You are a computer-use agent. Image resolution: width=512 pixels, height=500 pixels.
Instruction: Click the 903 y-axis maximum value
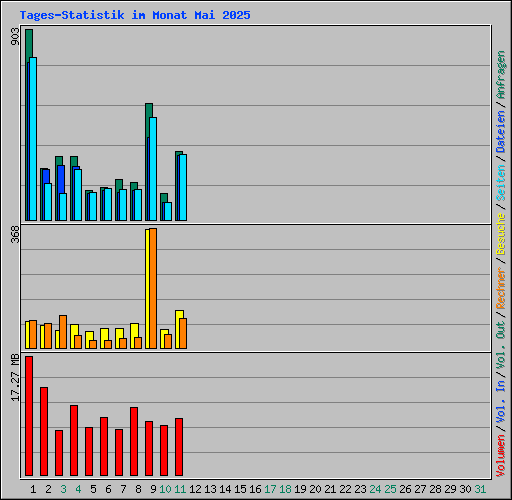(15, 36)
